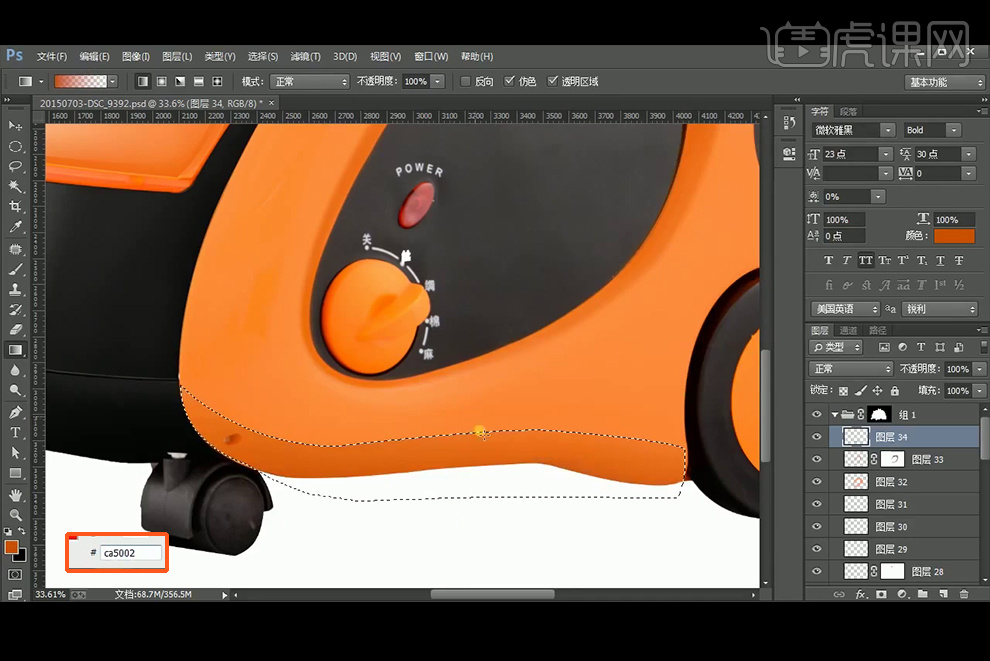Click the delete layer trash icon
990x661 pixels.
[x=964, y=594]
